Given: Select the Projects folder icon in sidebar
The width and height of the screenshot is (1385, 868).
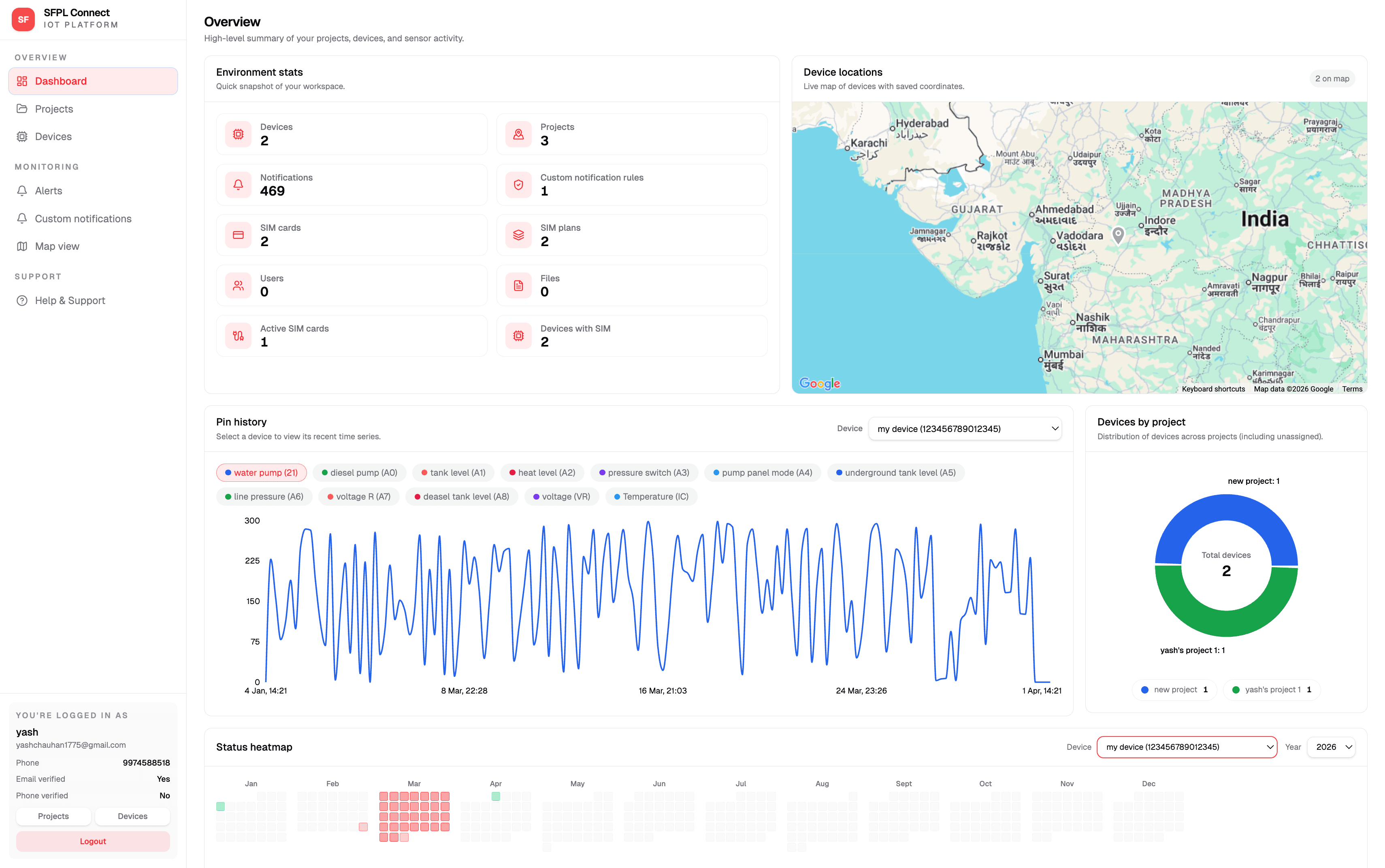Looking at the screenshot, I should (22, 108).
